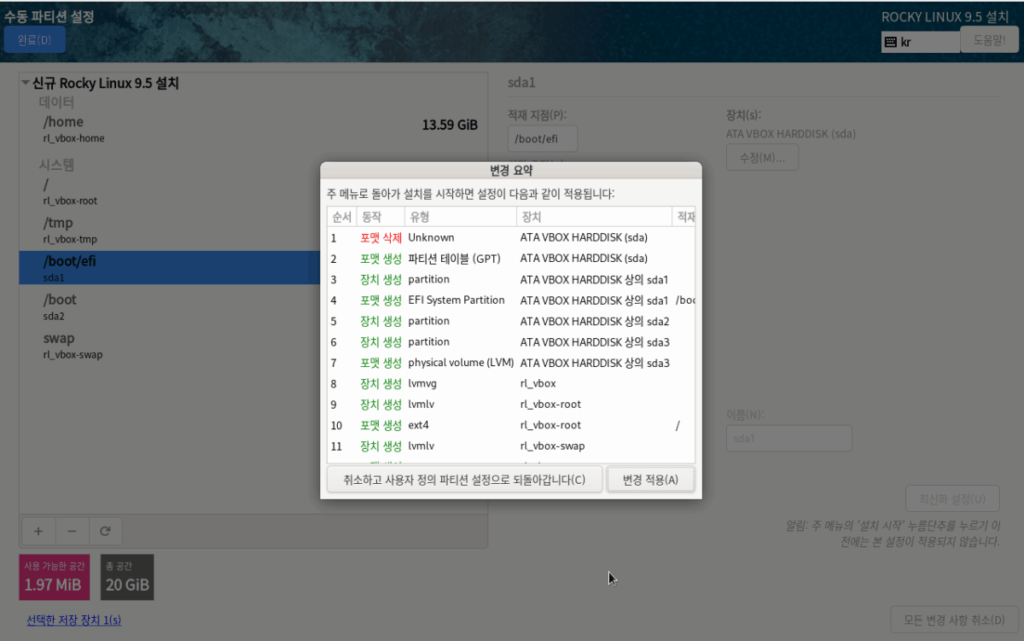Cancel and return to custom partitioning button
The image size is (1024, 641).
click(x=464, y=480)
